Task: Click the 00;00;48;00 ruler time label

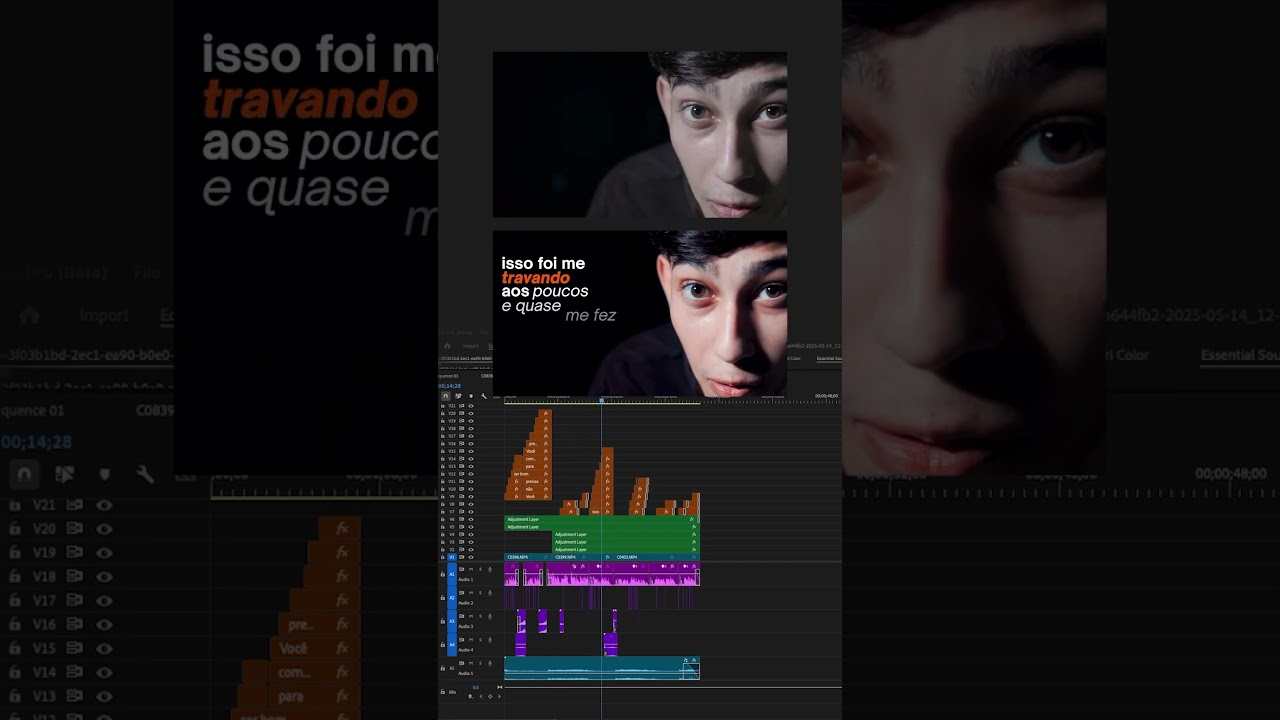Action: 826,395
